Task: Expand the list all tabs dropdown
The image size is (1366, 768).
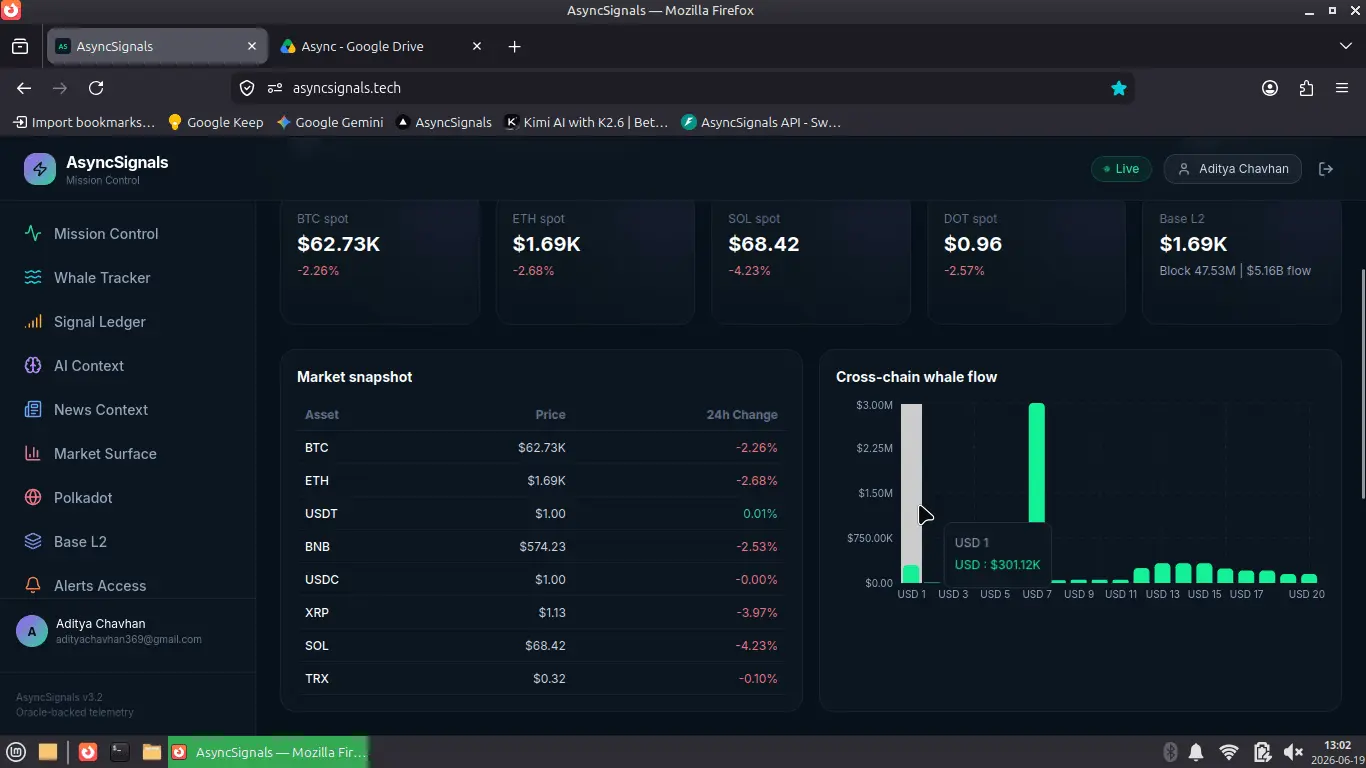Action: point(1346,46)
